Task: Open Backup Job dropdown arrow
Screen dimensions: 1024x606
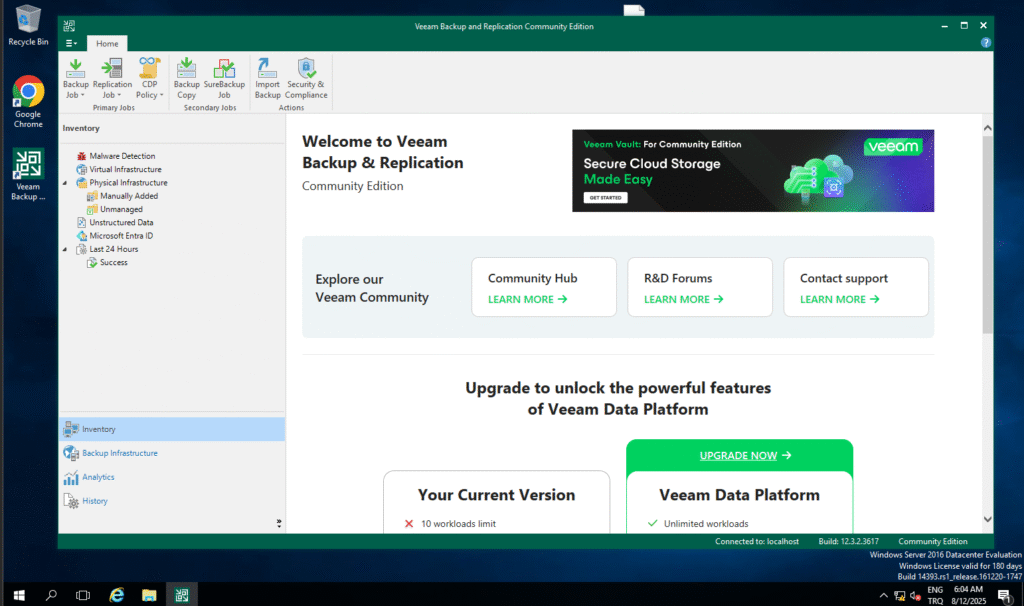Action: 82,95
